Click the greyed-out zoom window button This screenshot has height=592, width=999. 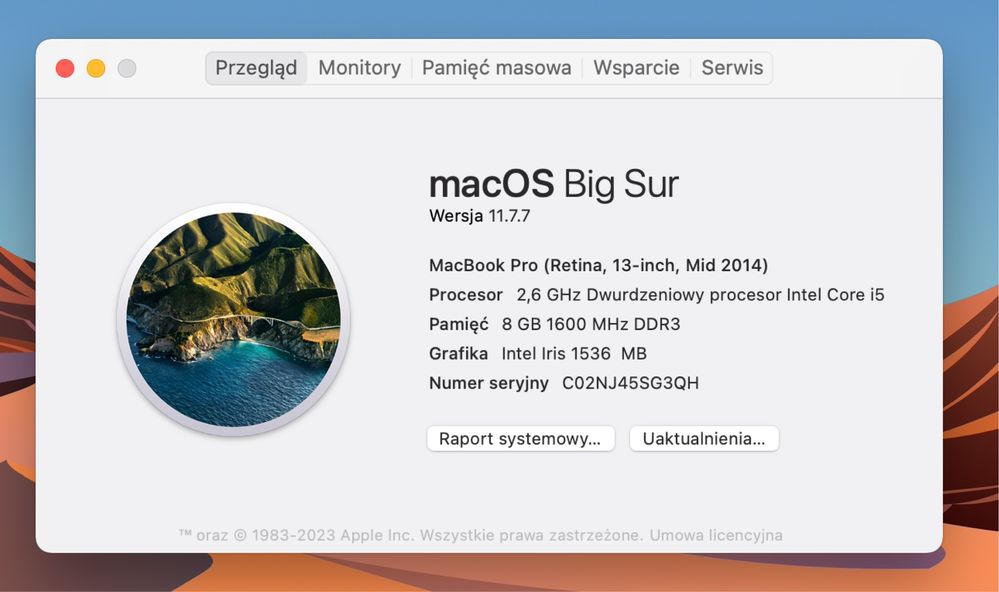coord(127,68)
